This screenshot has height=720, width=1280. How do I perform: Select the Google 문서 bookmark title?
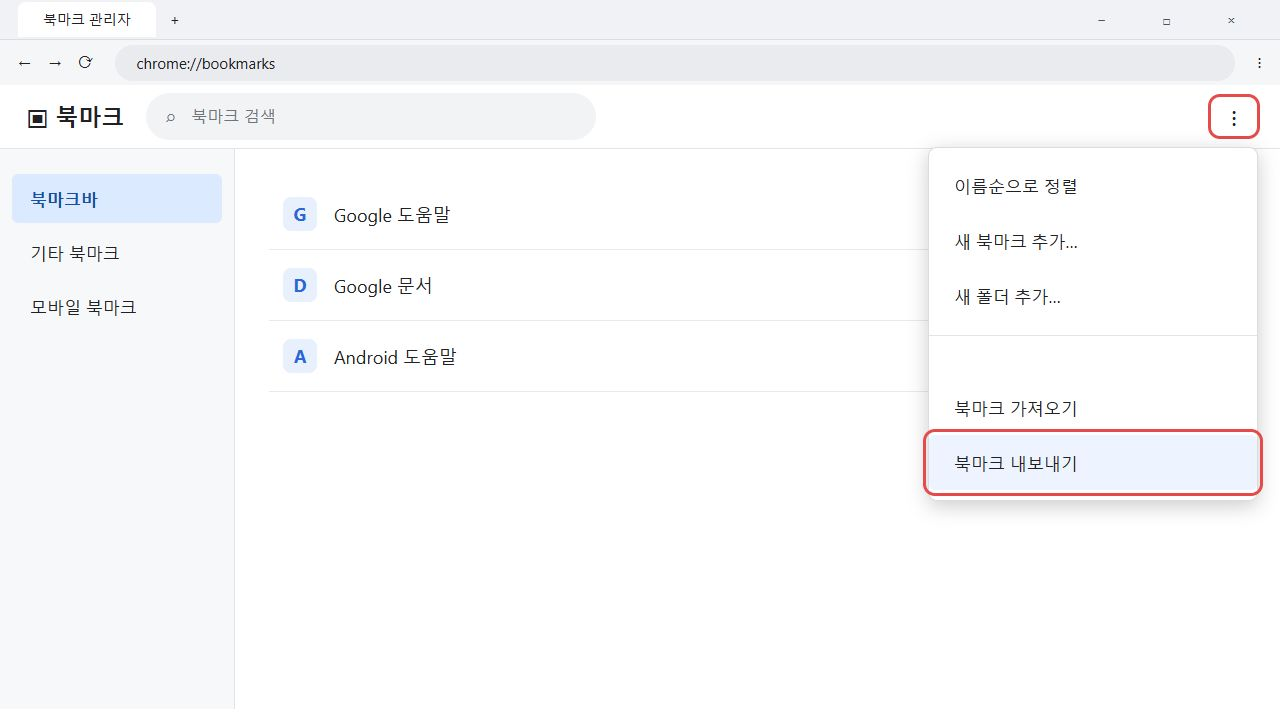point(383,286)
